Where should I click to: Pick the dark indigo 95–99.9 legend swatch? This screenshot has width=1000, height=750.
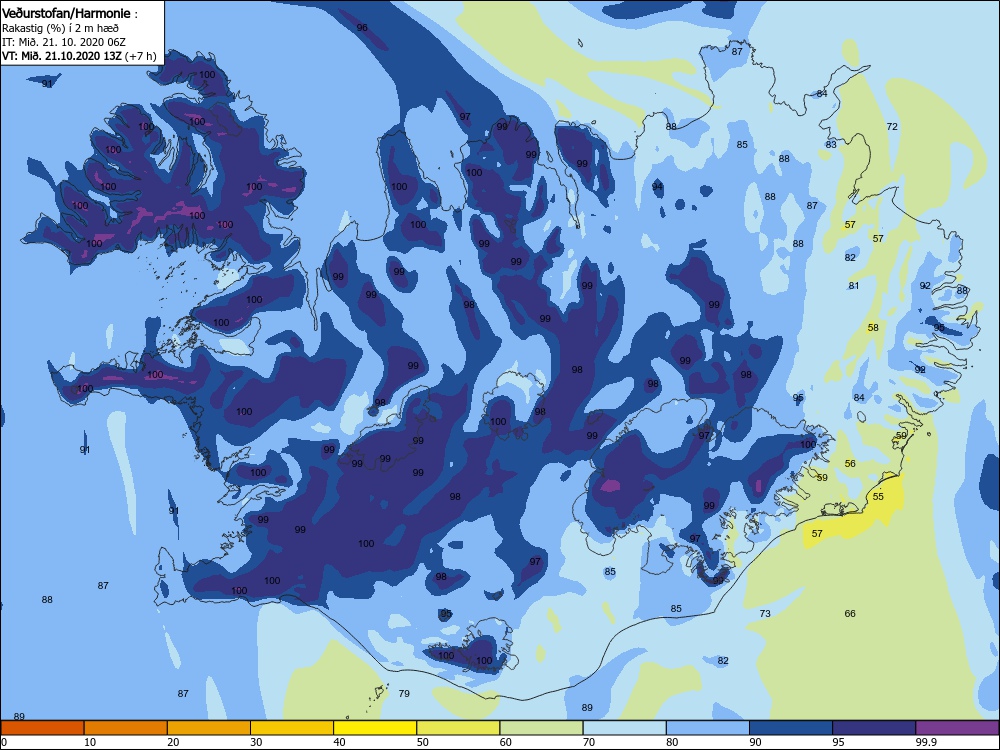[x=874, y=728]
